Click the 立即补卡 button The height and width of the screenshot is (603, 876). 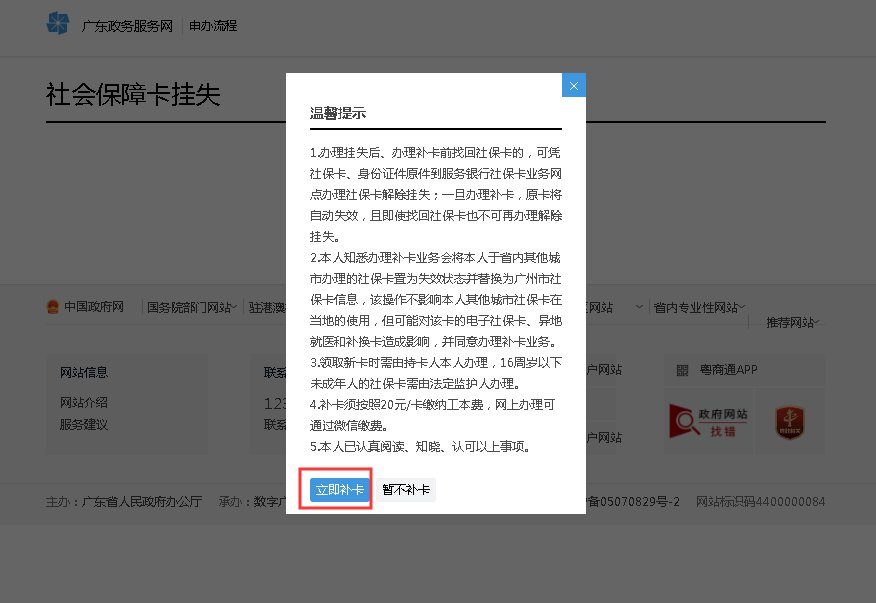[x=339, y=490]
